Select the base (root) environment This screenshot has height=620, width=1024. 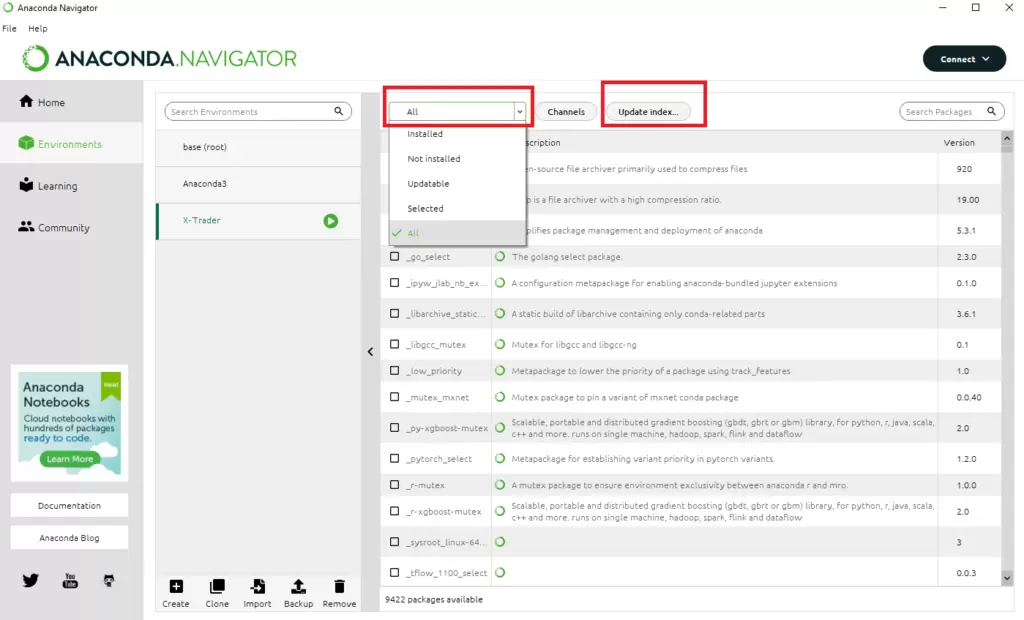[x=258, y=147]
